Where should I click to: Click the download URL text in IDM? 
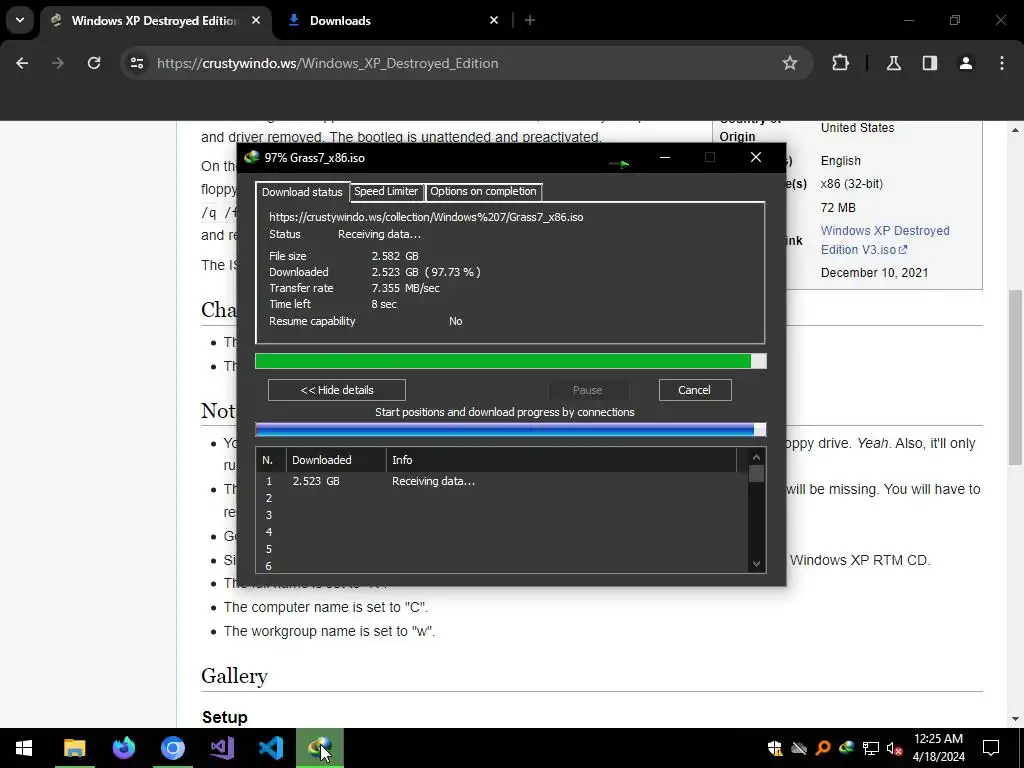[x=426, y=217]
